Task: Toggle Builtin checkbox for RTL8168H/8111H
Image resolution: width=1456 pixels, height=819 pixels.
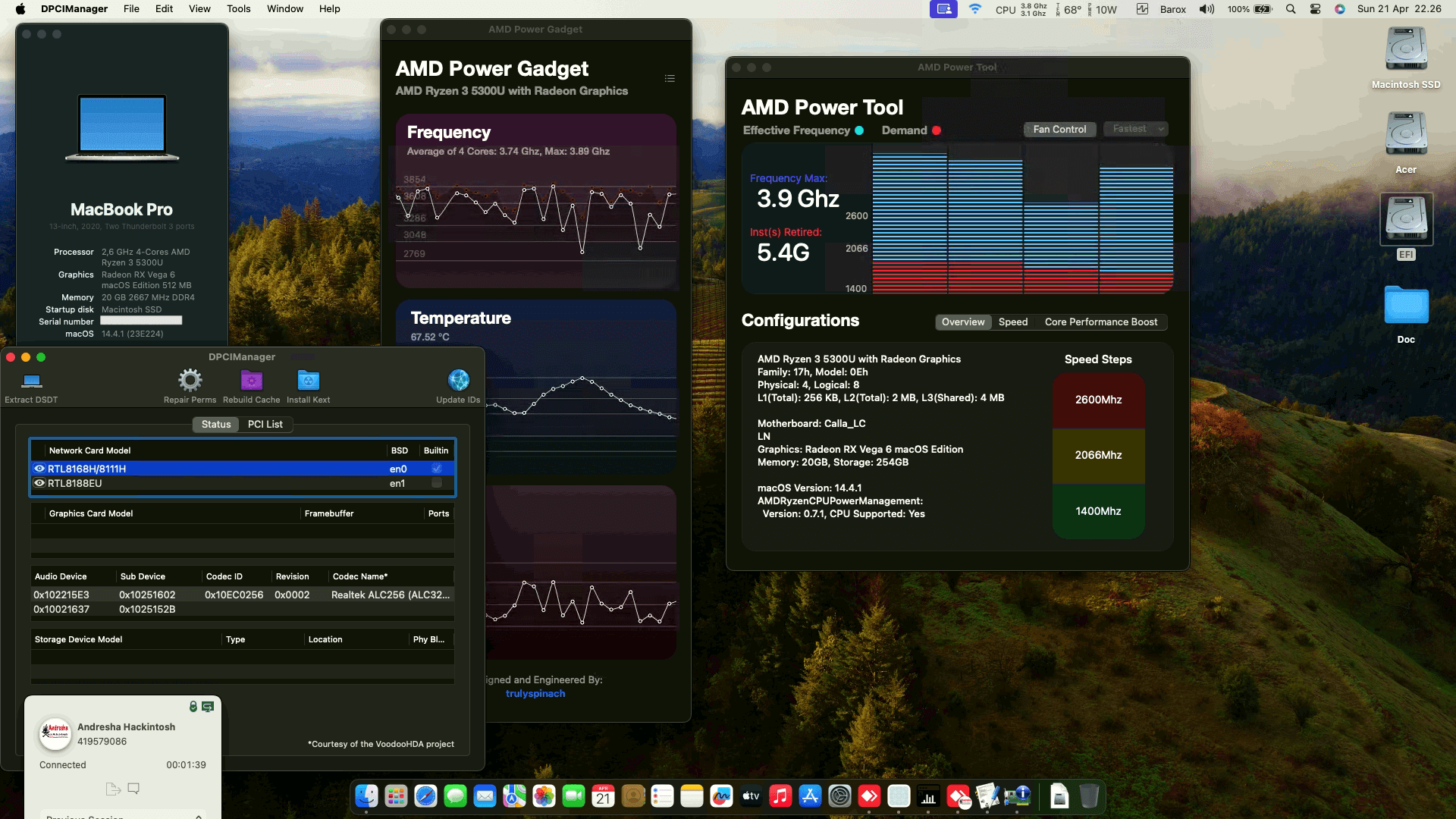Action: [437, 469]
